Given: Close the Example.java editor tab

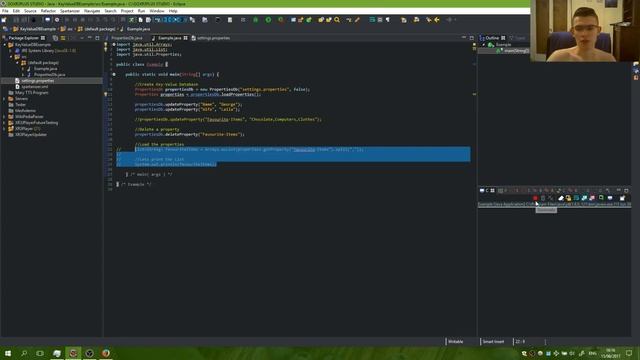Looking at the screenshot, I should click(x=186, y=38).
